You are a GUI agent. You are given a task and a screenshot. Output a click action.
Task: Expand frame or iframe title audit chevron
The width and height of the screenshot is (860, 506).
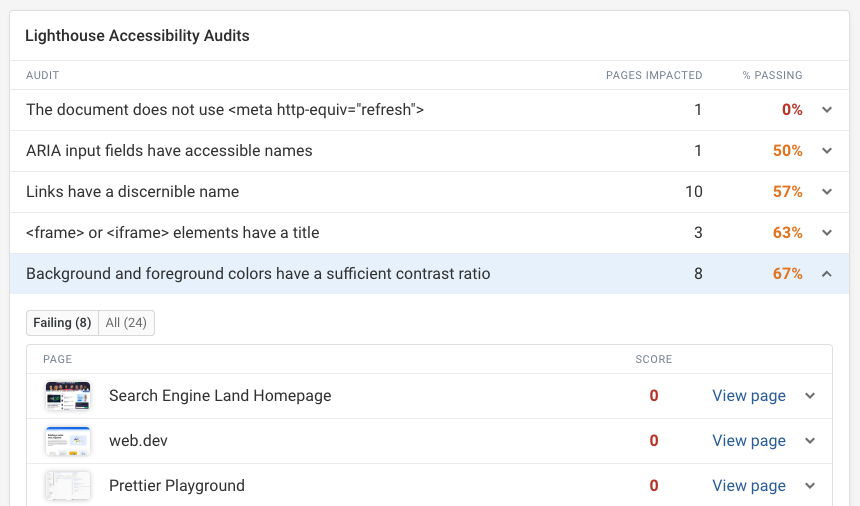(827, 233)
